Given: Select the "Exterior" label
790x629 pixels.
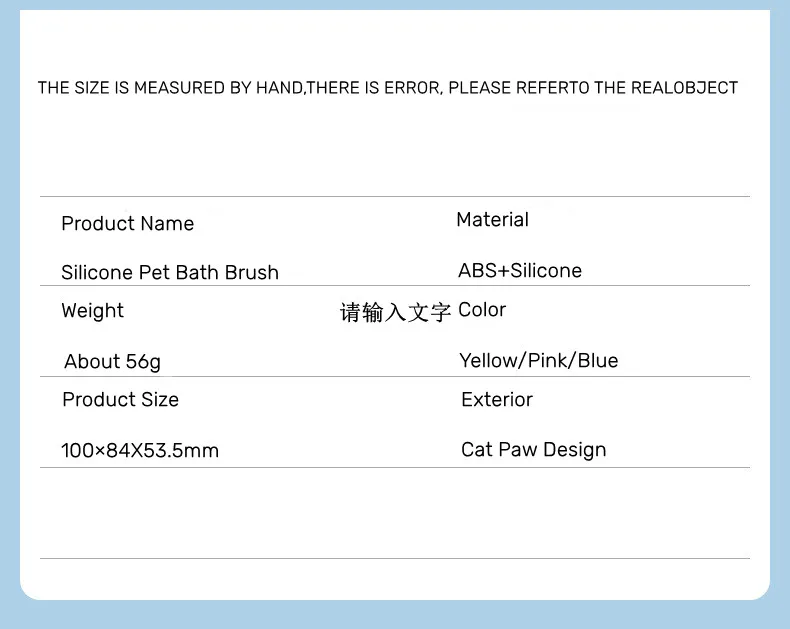Looking at the screenshot, I should click(497, 400).
